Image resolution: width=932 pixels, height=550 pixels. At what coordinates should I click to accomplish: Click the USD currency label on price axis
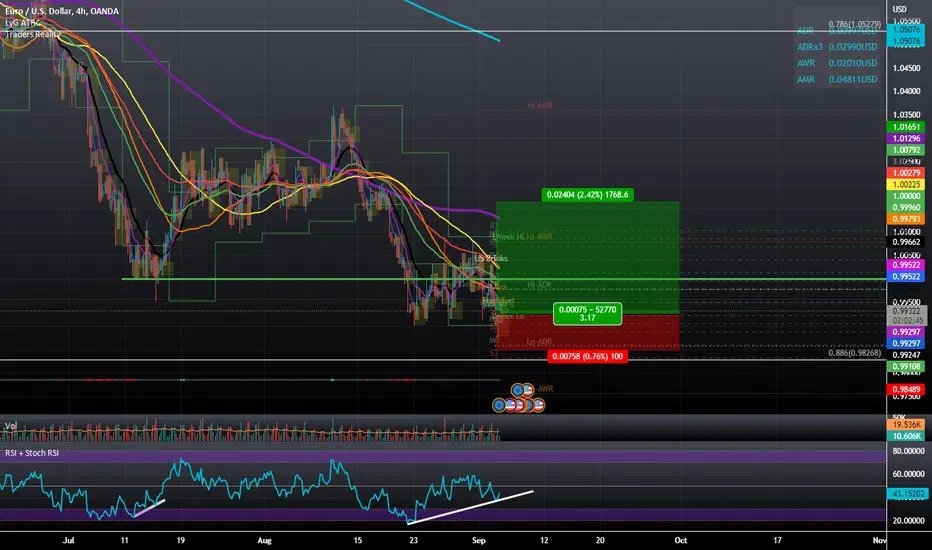899,9
